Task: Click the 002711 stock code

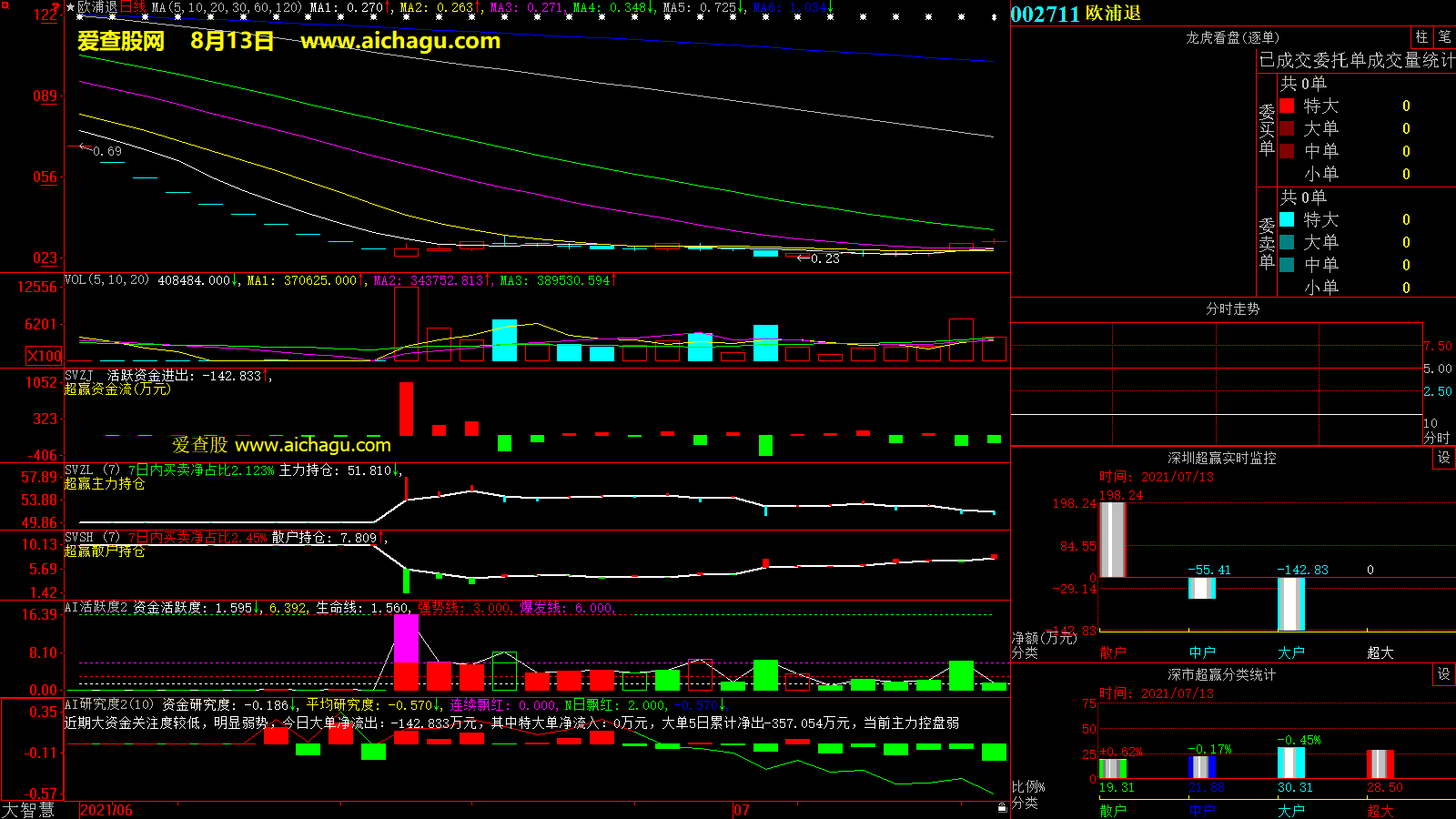Action: point(1045,14)
